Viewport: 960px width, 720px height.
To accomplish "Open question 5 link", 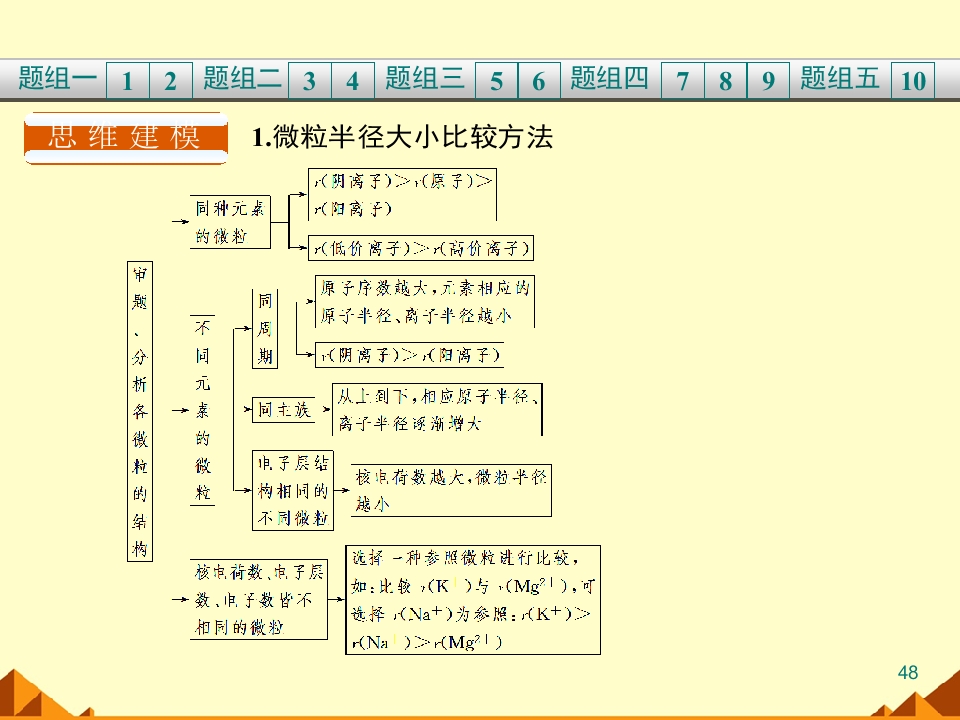I will tap(496, 80).
